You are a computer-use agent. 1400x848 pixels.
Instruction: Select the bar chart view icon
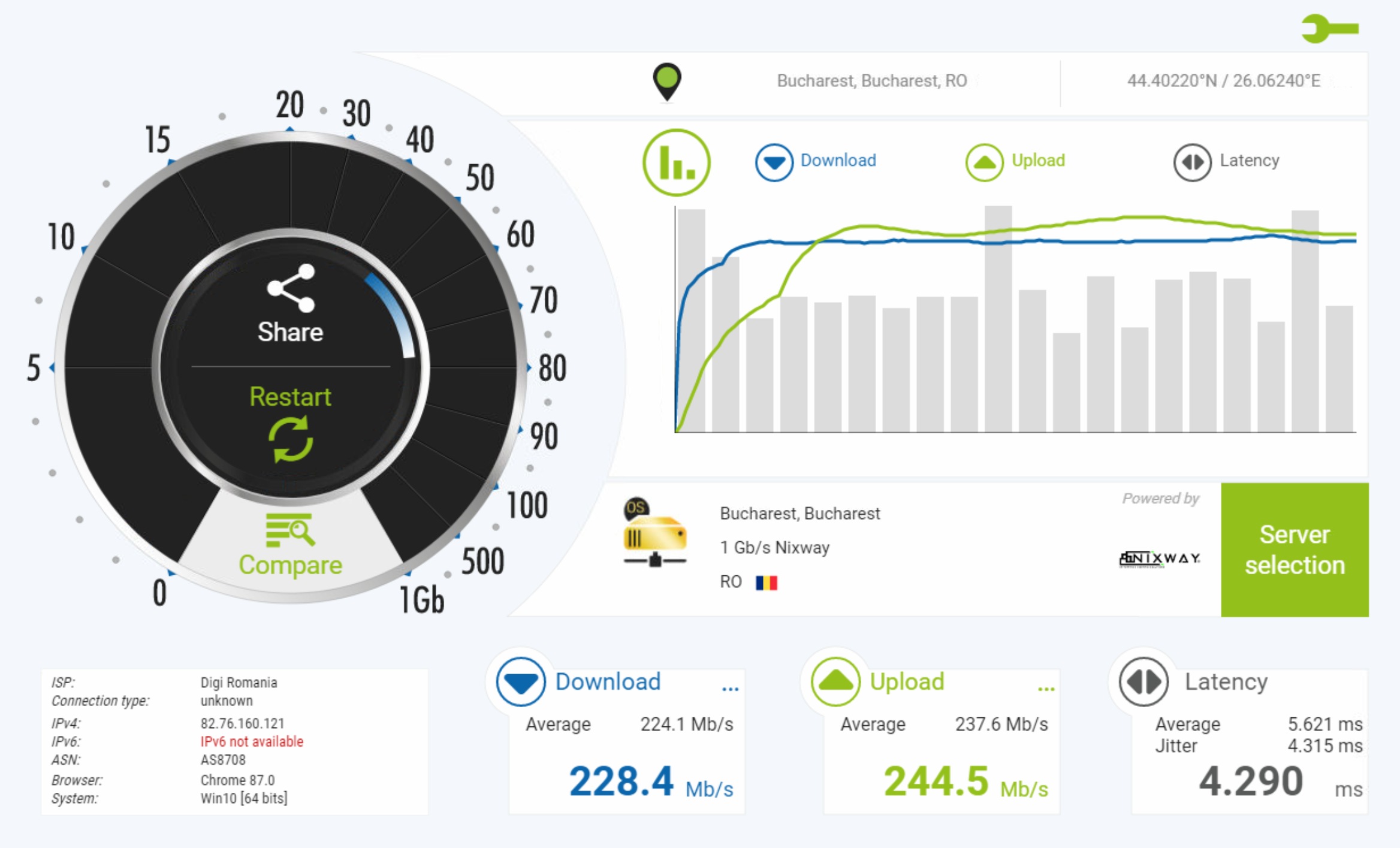(676, 162)
